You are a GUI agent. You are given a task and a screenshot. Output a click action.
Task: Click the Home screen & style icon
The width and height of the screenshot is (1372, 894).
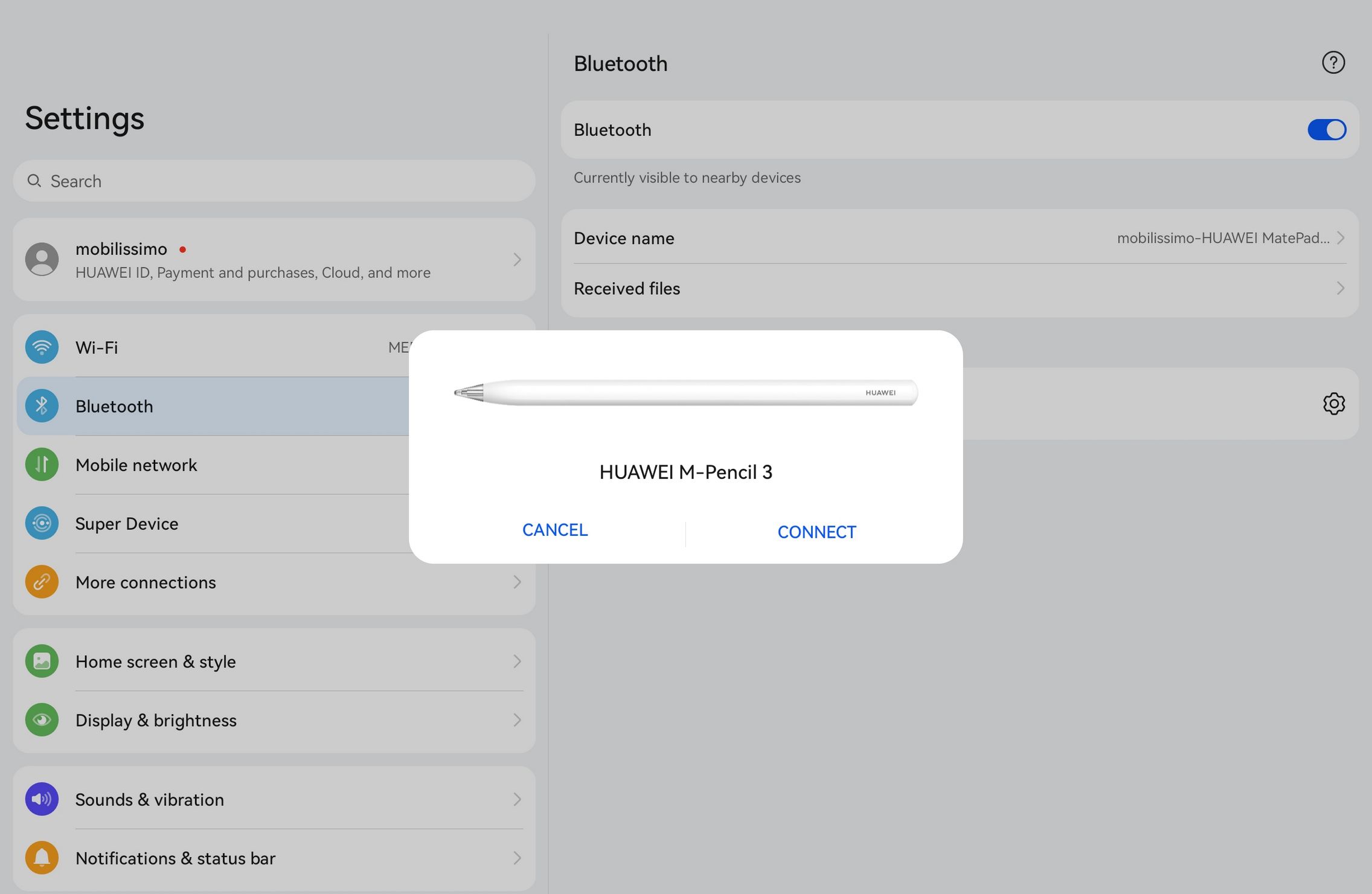(42, 661)
